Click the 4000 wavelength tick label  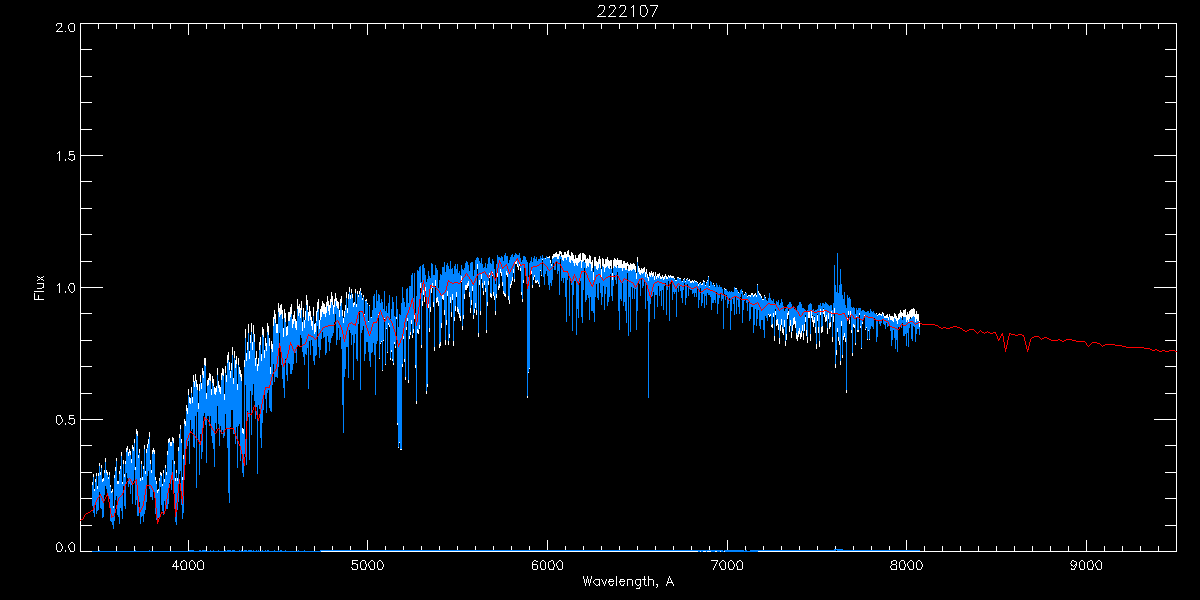click(x=188, y=565)
